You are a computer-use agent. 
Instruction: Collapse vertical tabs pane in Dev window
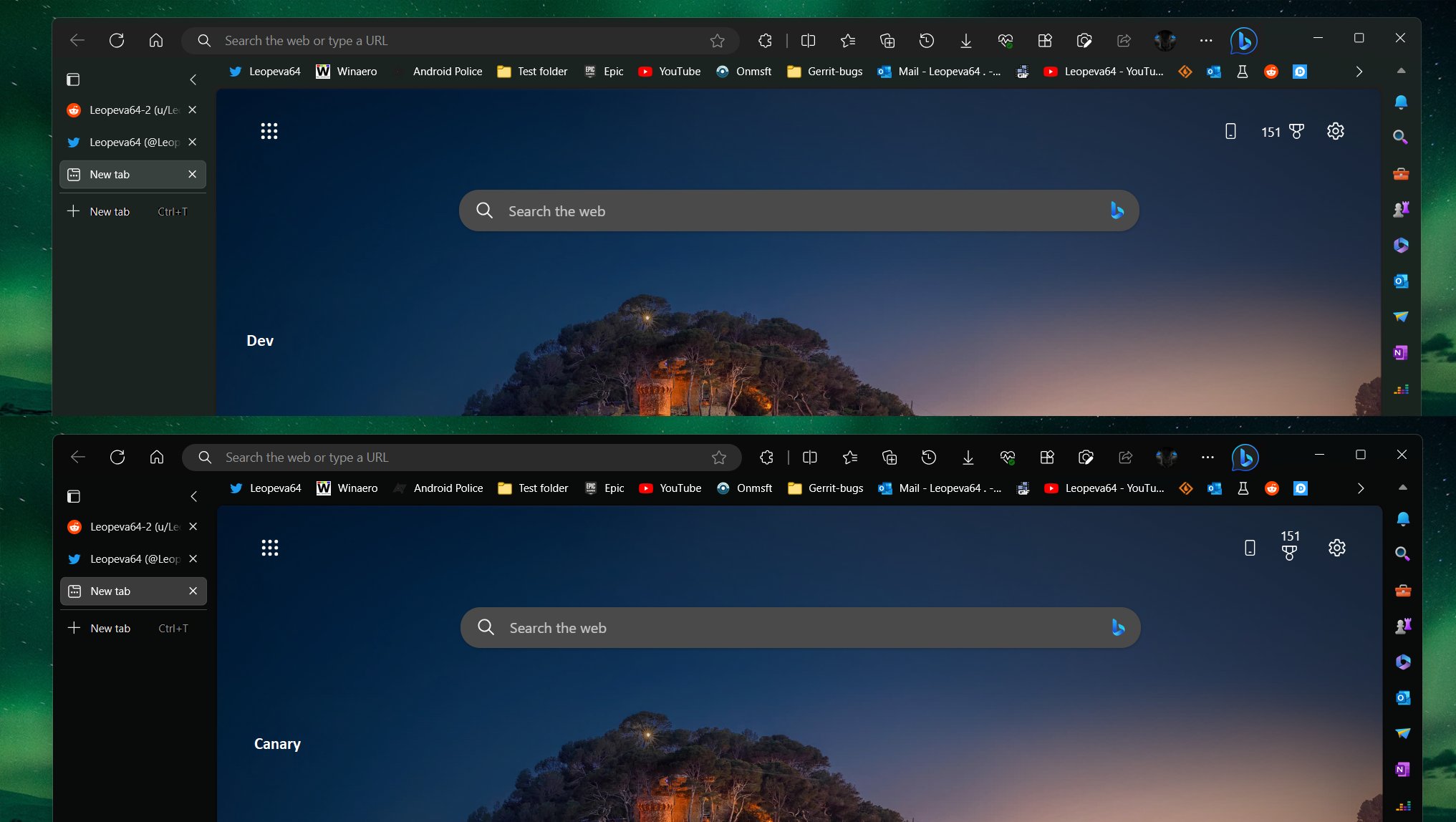pos(193,79)
